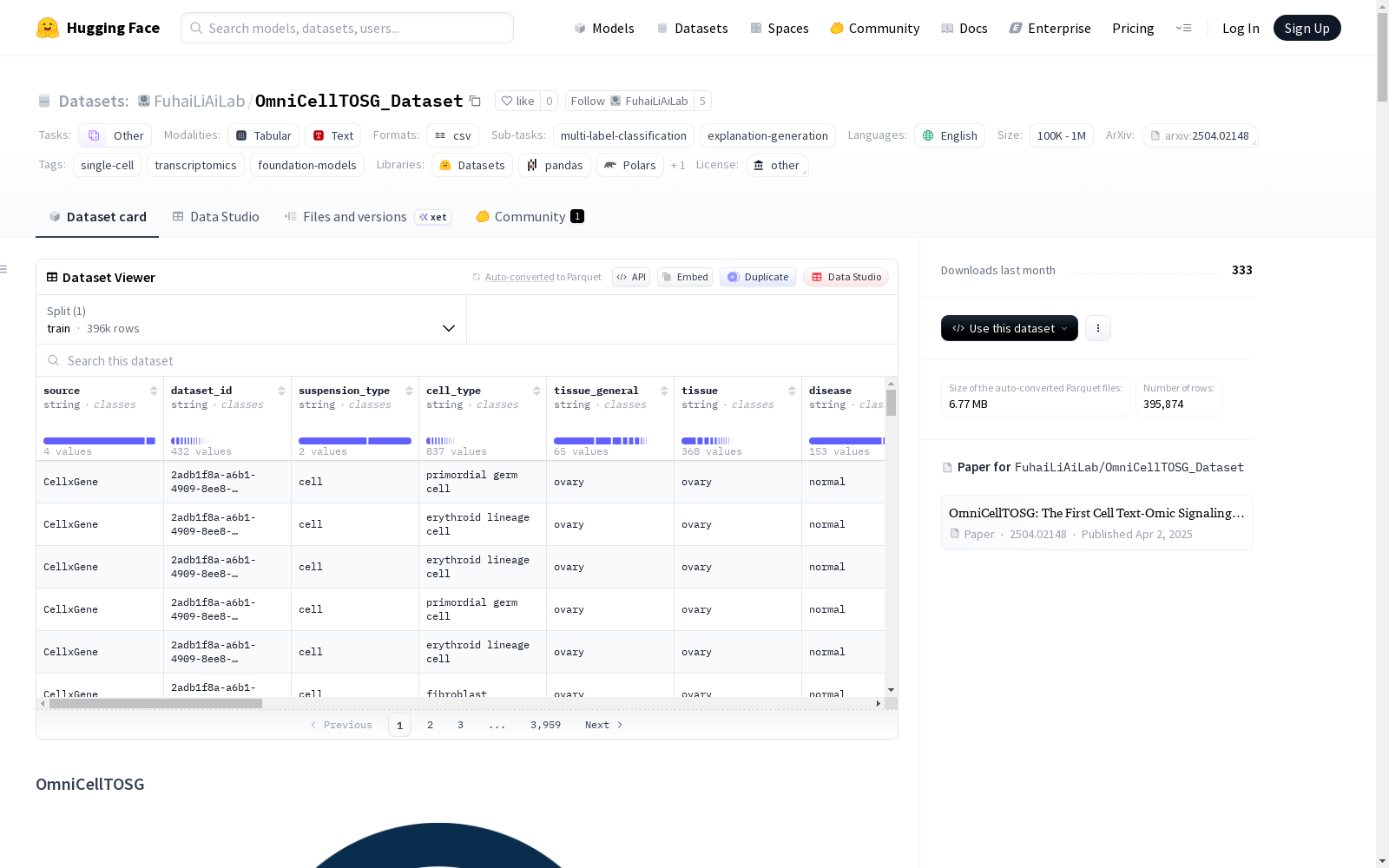Open Docs in the top navigation
This screenshot has width=1389, height=868.
click(x=964, y=28)
